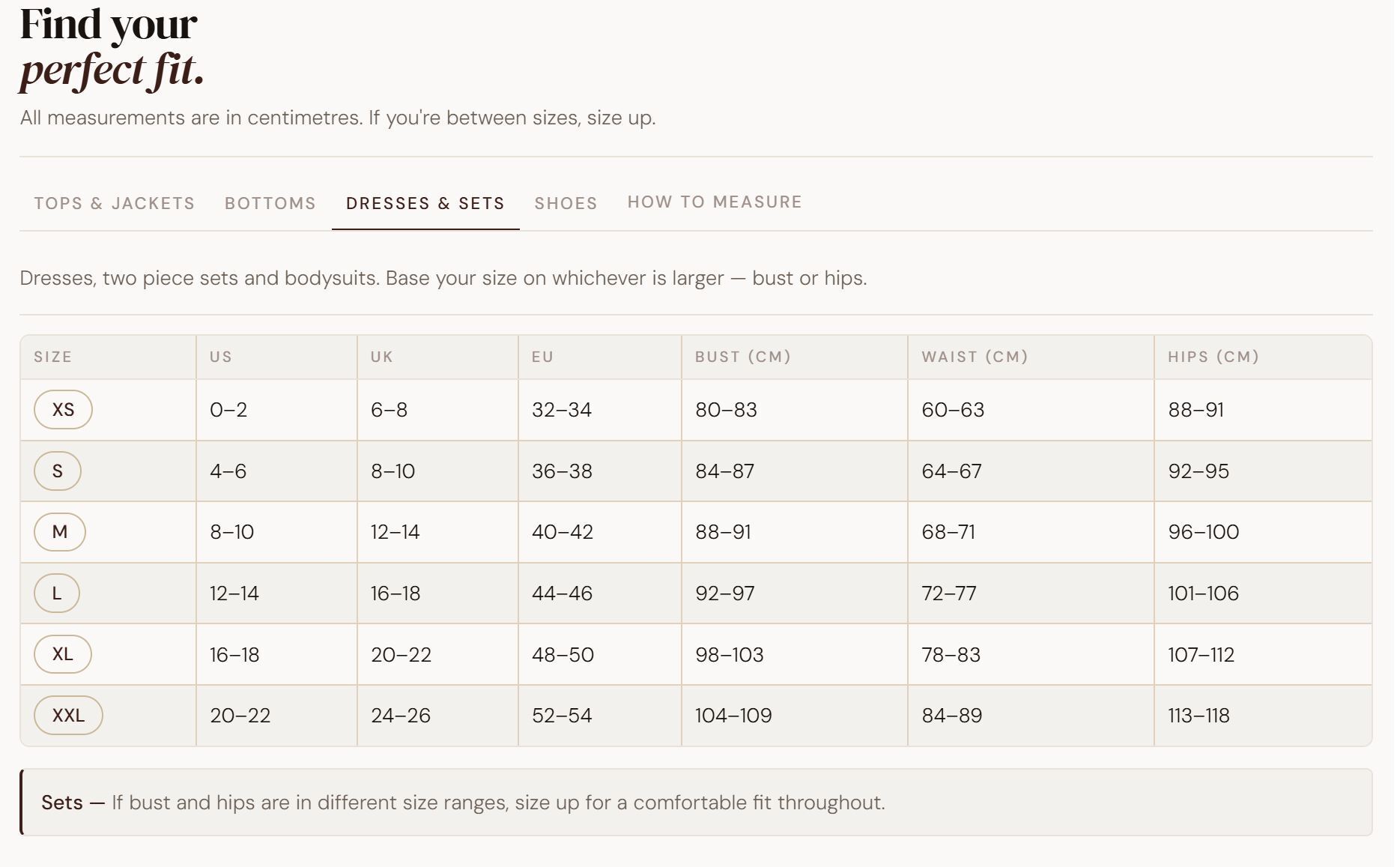Select the S size pill

[x=58, y=471]
